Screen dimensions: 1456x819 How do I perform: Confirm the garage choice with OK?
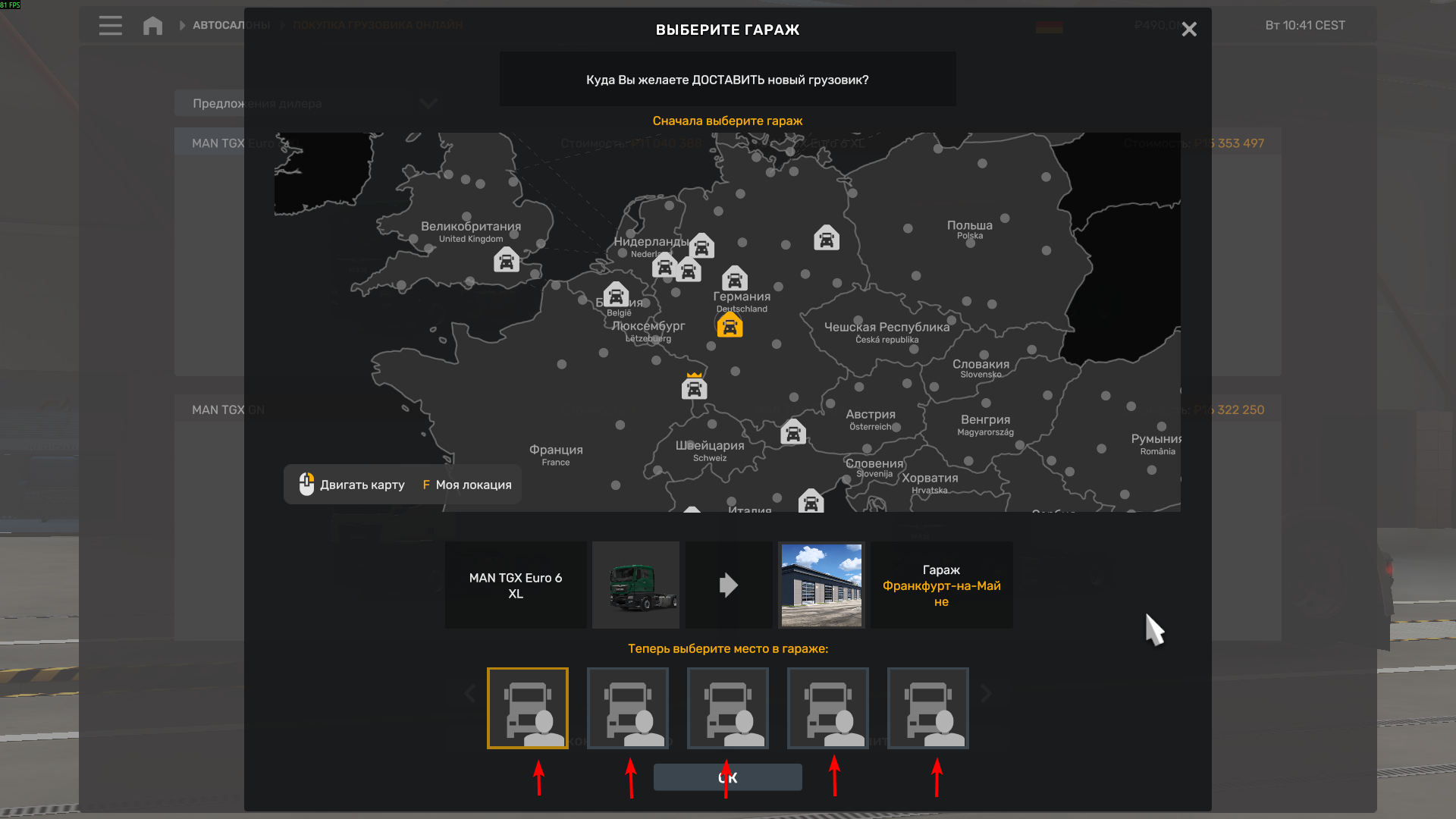coord(728,777)
